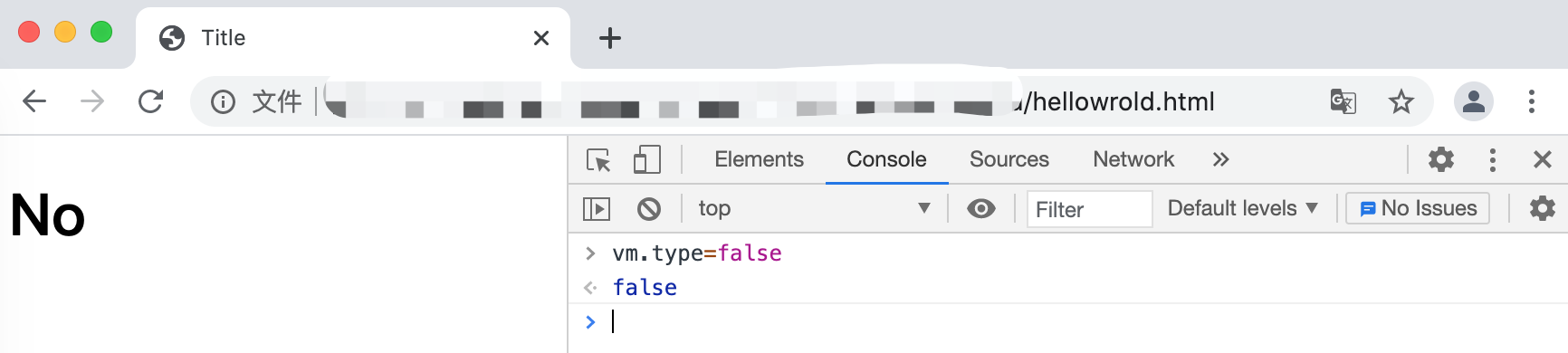The image size is (1568, 353).
Task: Open the user profile avatar
Action: coord(1474,101)
